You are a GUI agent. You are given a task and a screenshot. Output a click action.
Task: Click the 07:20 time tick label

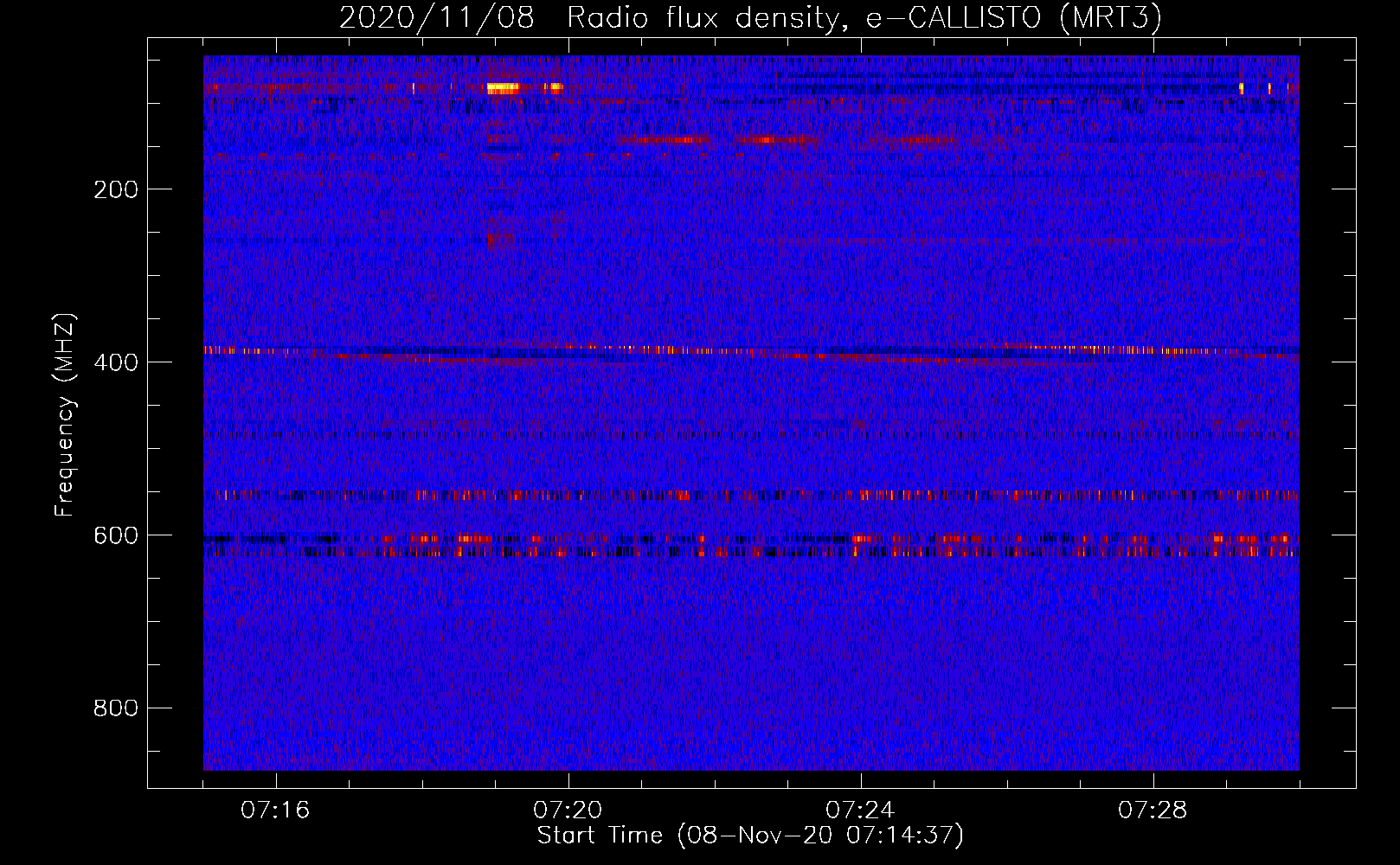[x=568, y=811]
